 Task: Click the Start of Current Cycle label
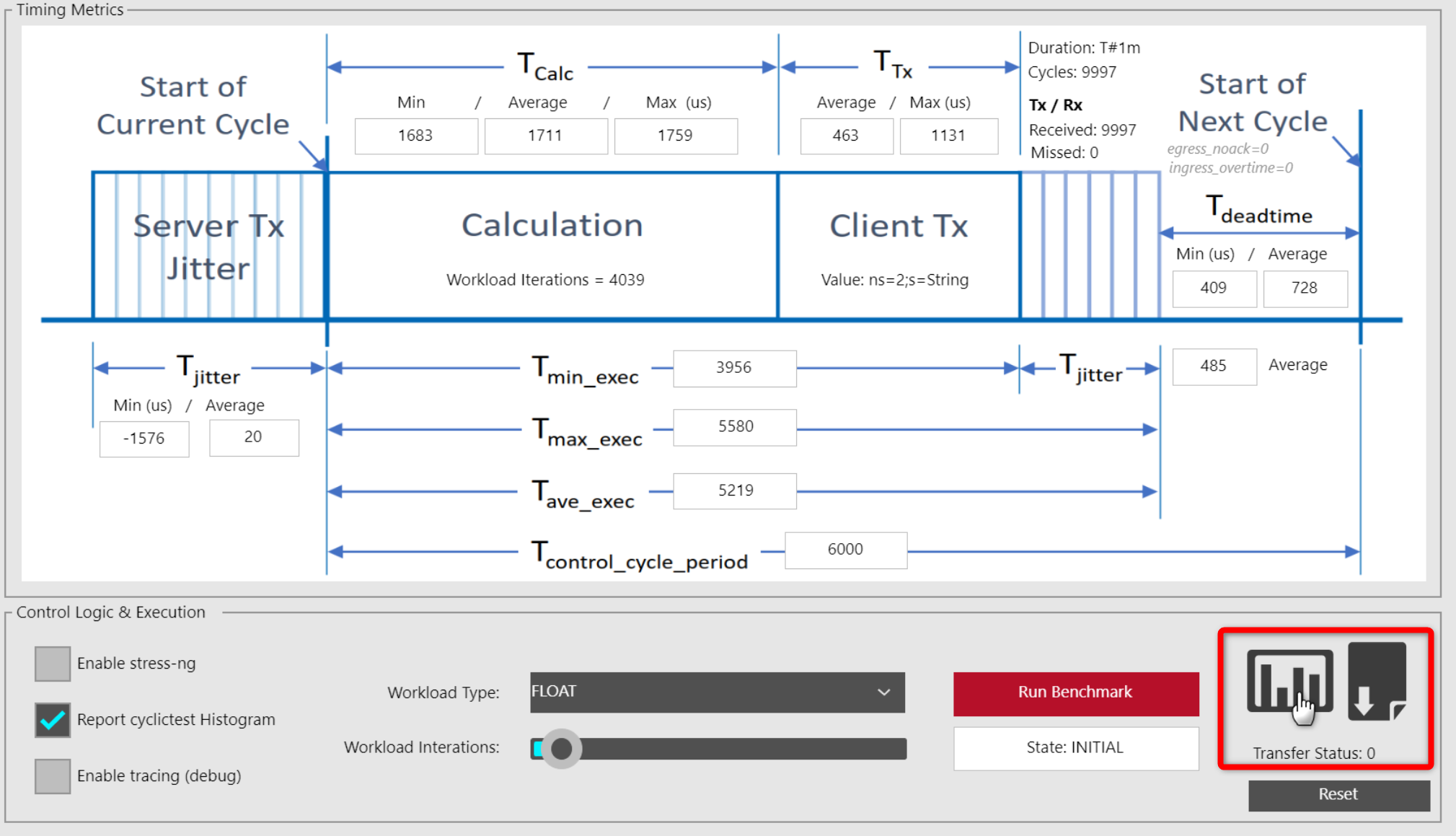tap(193, 106)
